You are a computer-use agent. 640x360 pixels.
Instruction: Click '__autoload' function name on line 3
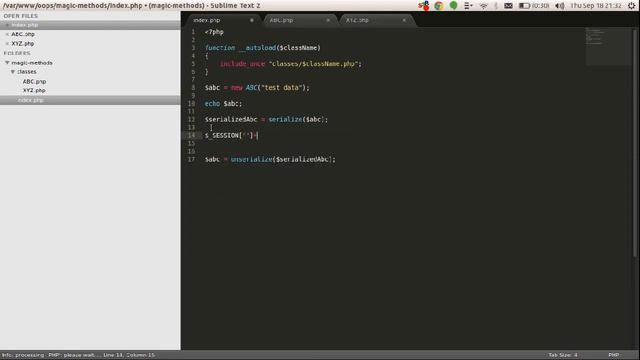[x=258, y=48]
